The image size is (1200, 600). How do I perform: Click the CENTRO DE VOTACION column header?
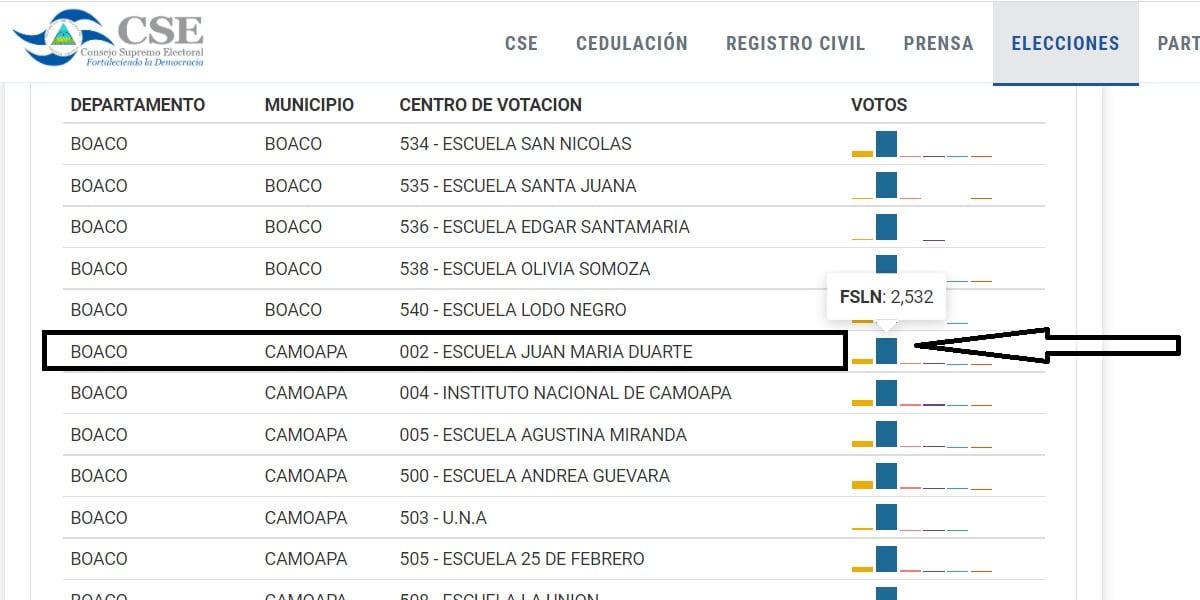pyautogui.click(x=490, y=105)
